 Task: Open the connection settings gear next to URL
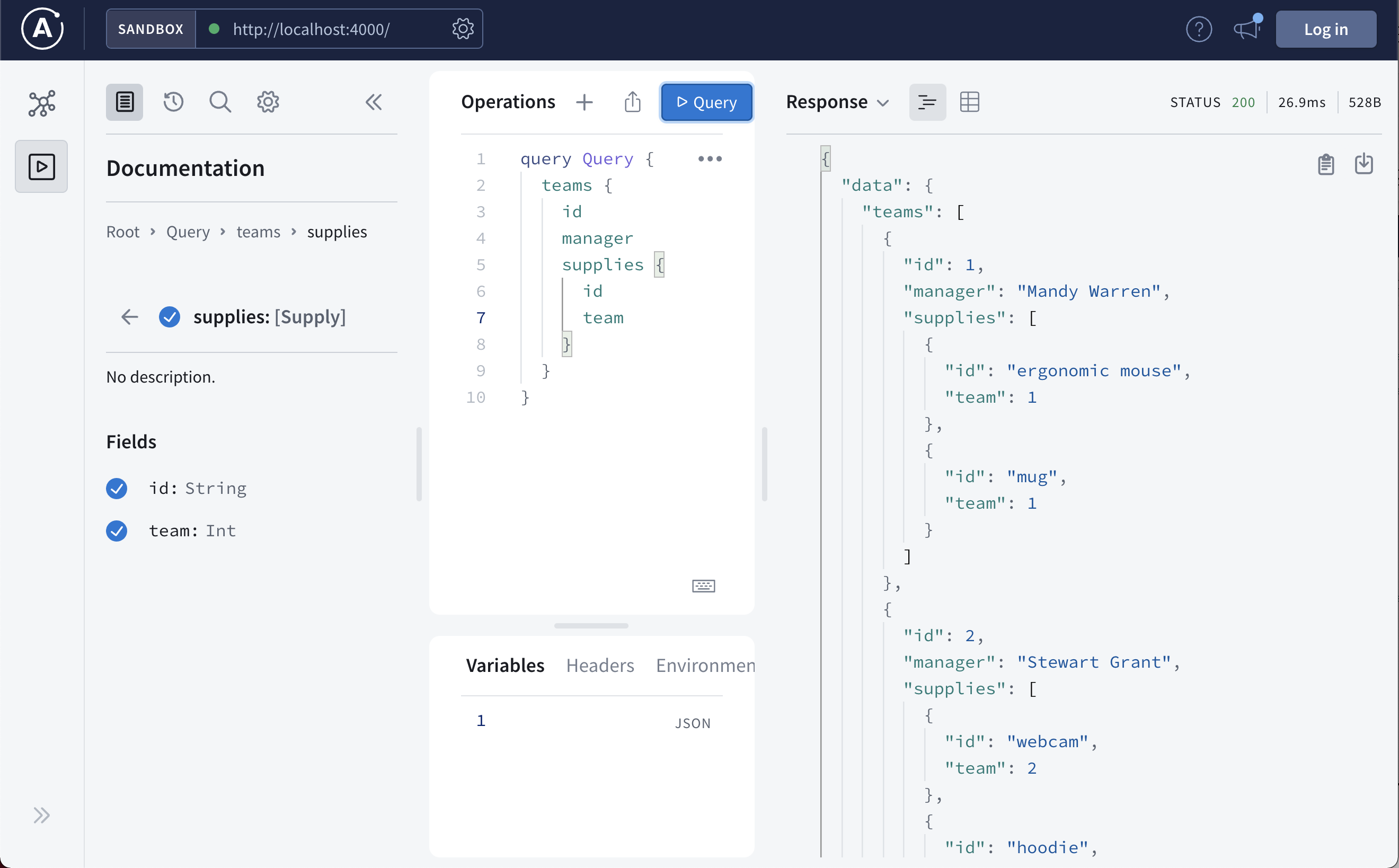(x=463, y=29)
